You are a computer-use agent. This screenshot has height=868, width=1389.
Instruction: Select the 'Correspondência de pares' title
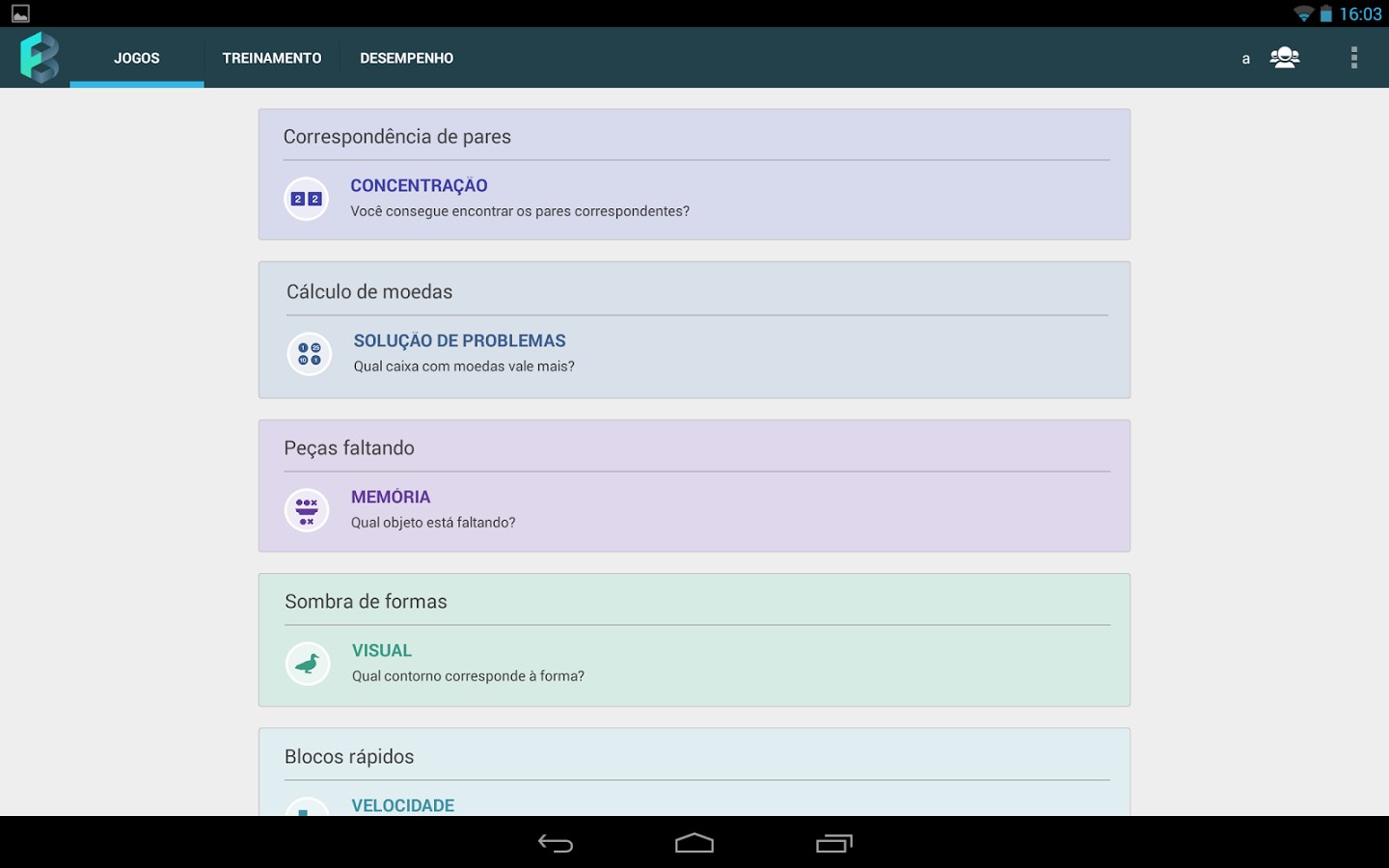[397, 137]
